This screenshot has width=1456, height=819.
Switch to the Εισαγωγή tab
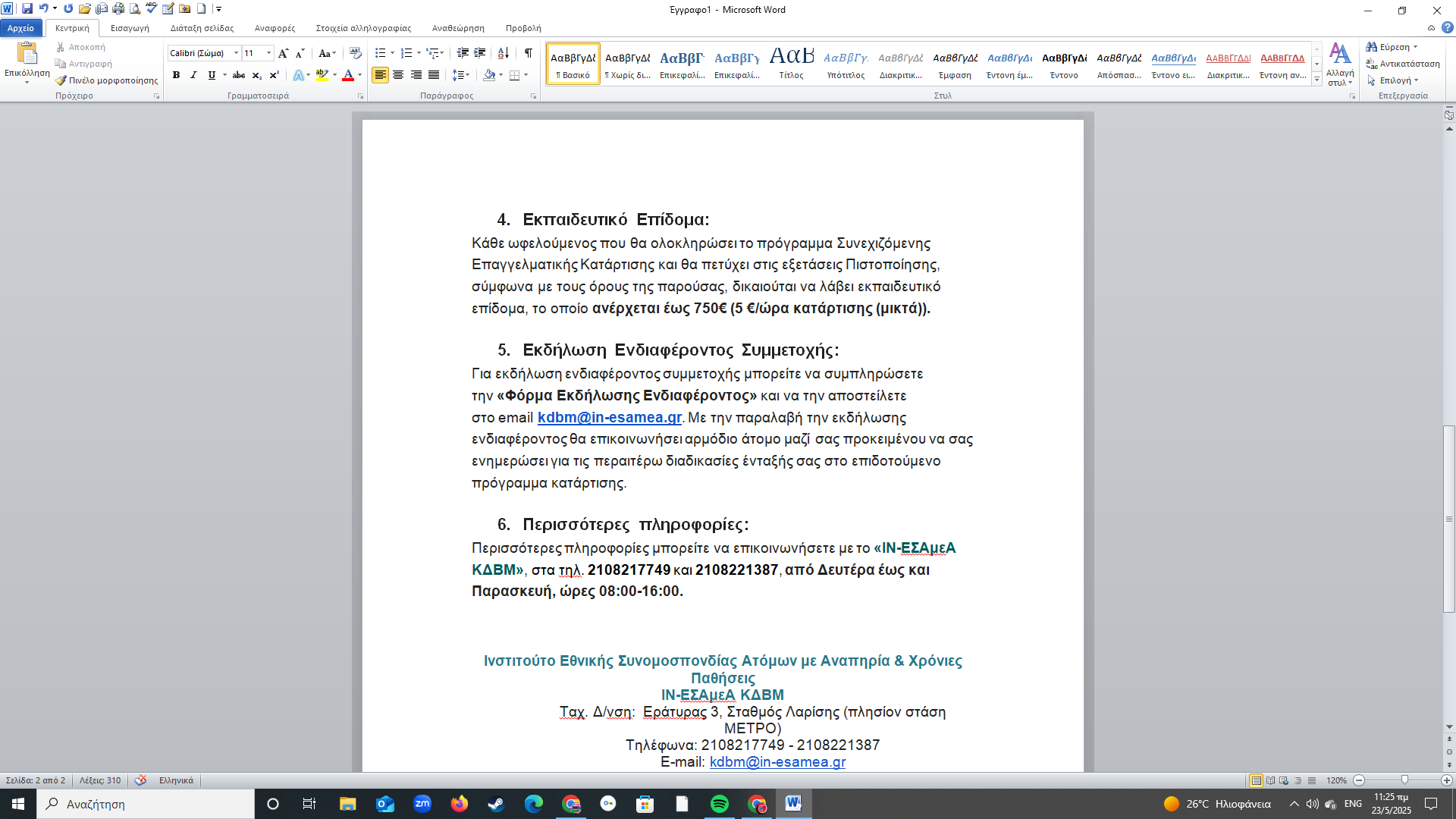[x=130, y=28]
